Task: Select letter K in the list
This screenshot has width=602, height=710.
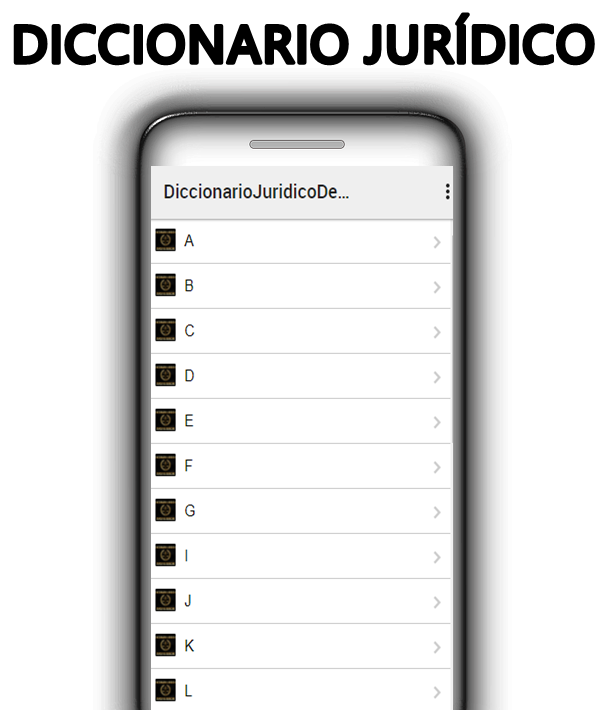Action: point(301,646)
